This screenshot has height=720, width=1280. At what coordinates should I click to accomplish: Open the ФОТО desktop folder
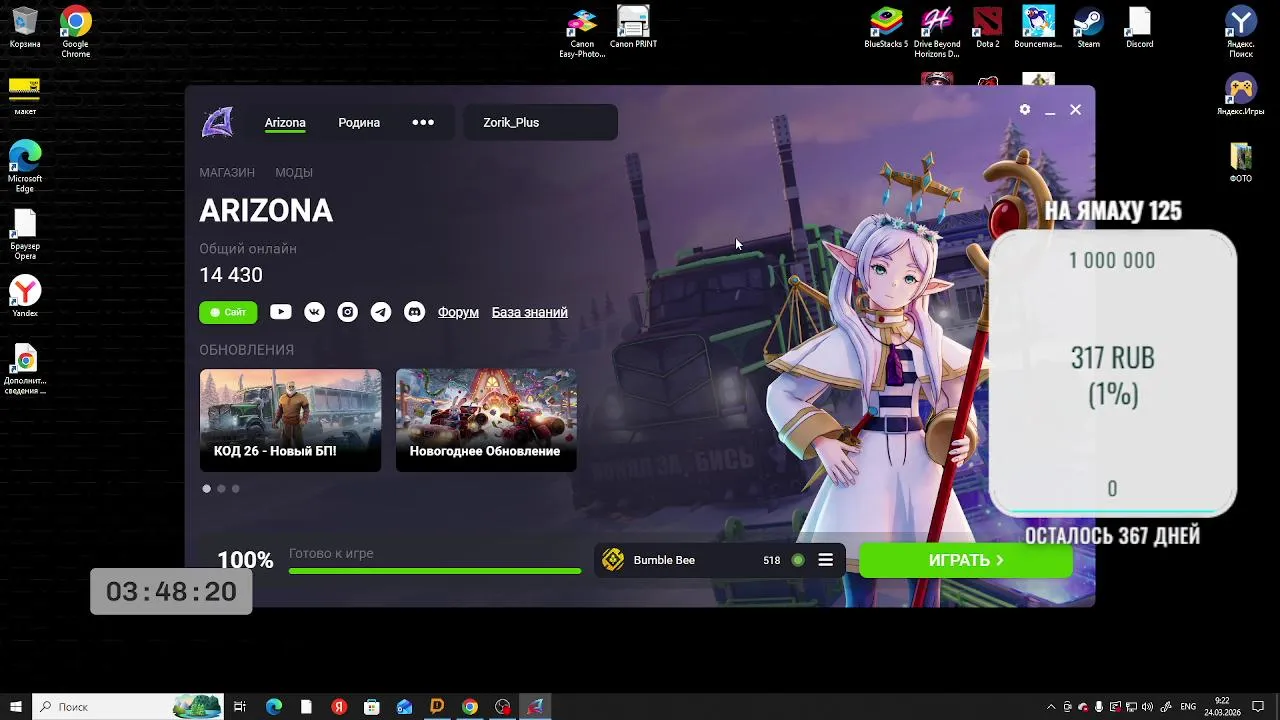point(1241,163)
